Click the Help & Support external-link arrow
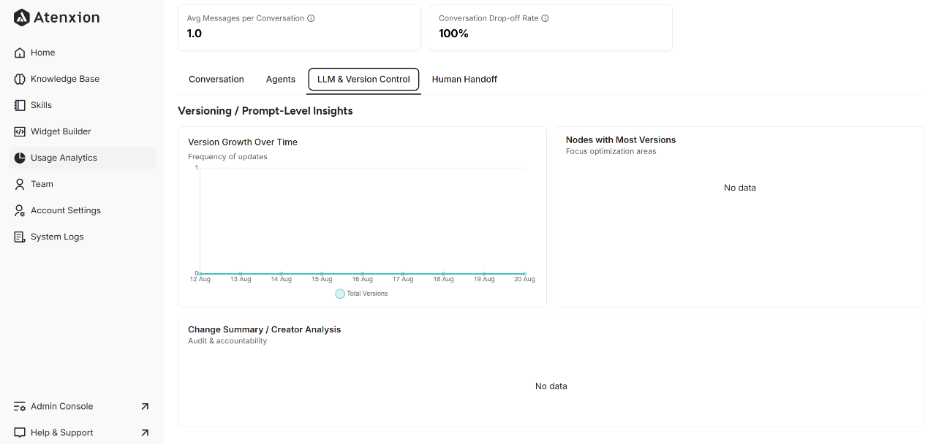936x444 pixels. (x=144, y=433)
